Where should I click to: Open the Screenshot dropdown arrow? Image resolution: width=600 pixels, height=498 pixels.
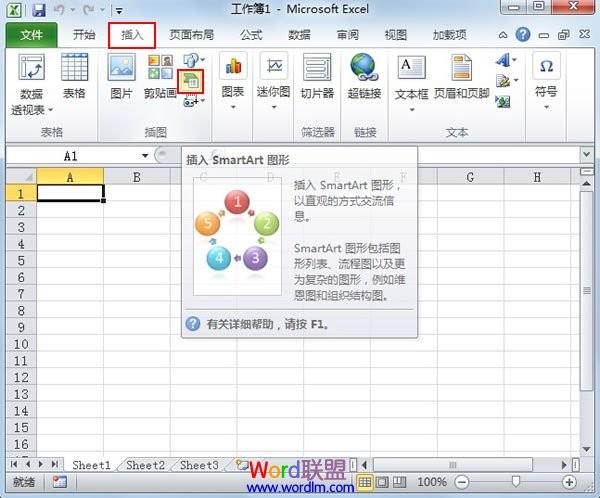coord(202,101)
